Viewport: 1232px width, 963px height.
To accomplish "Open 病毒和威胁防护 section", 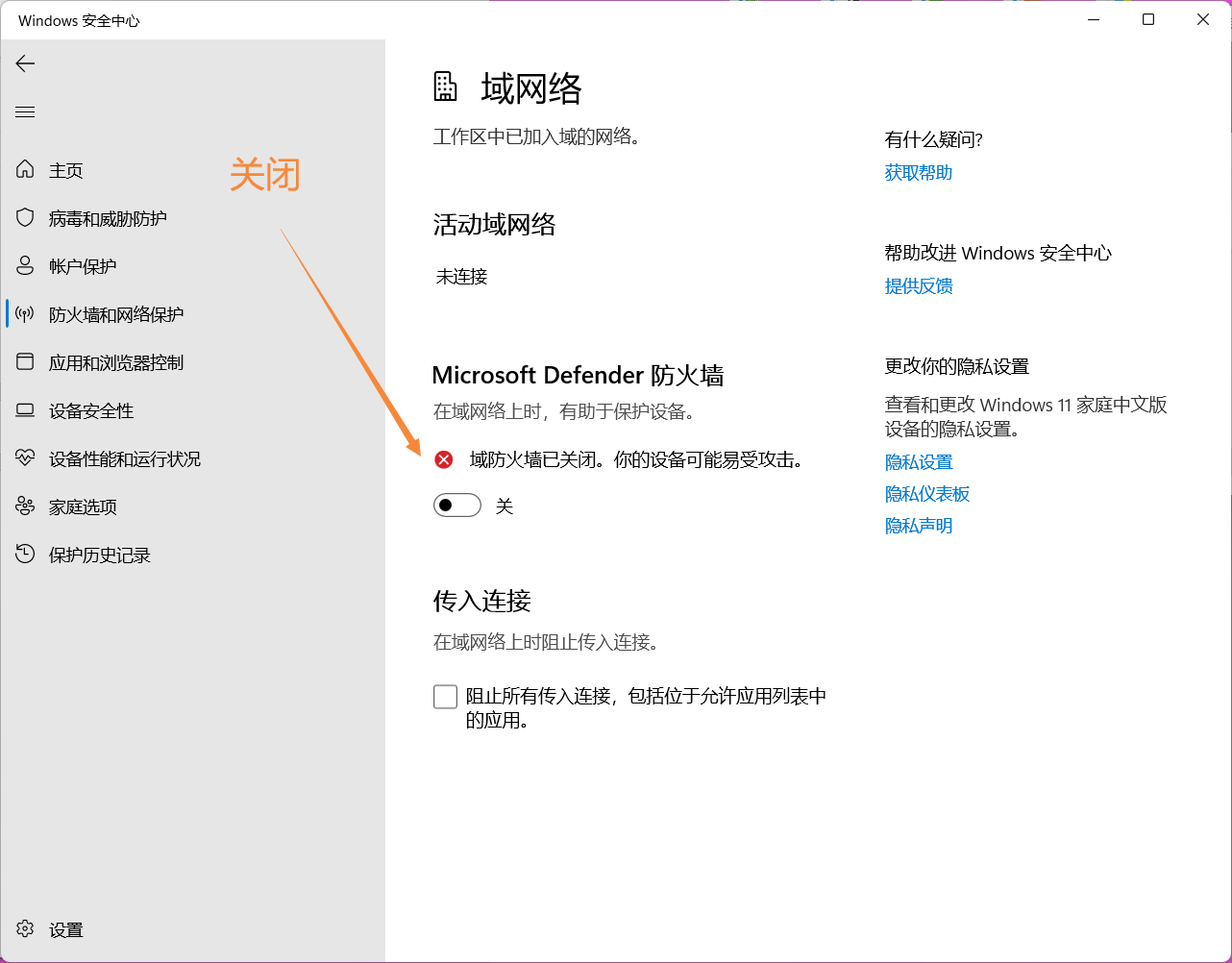I will [x=108, y=218].
